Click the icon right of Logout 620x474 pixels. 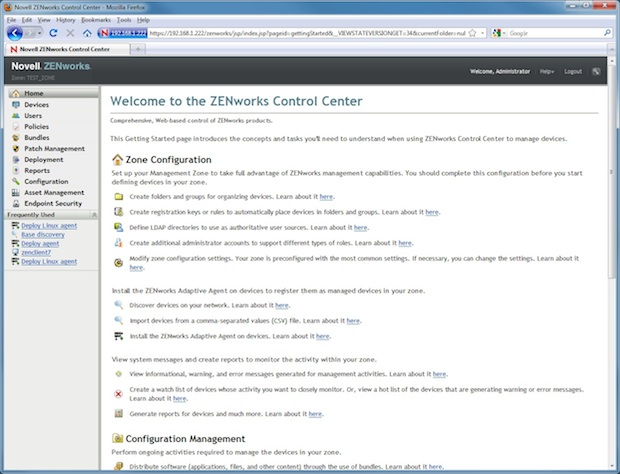click(597, 71)
